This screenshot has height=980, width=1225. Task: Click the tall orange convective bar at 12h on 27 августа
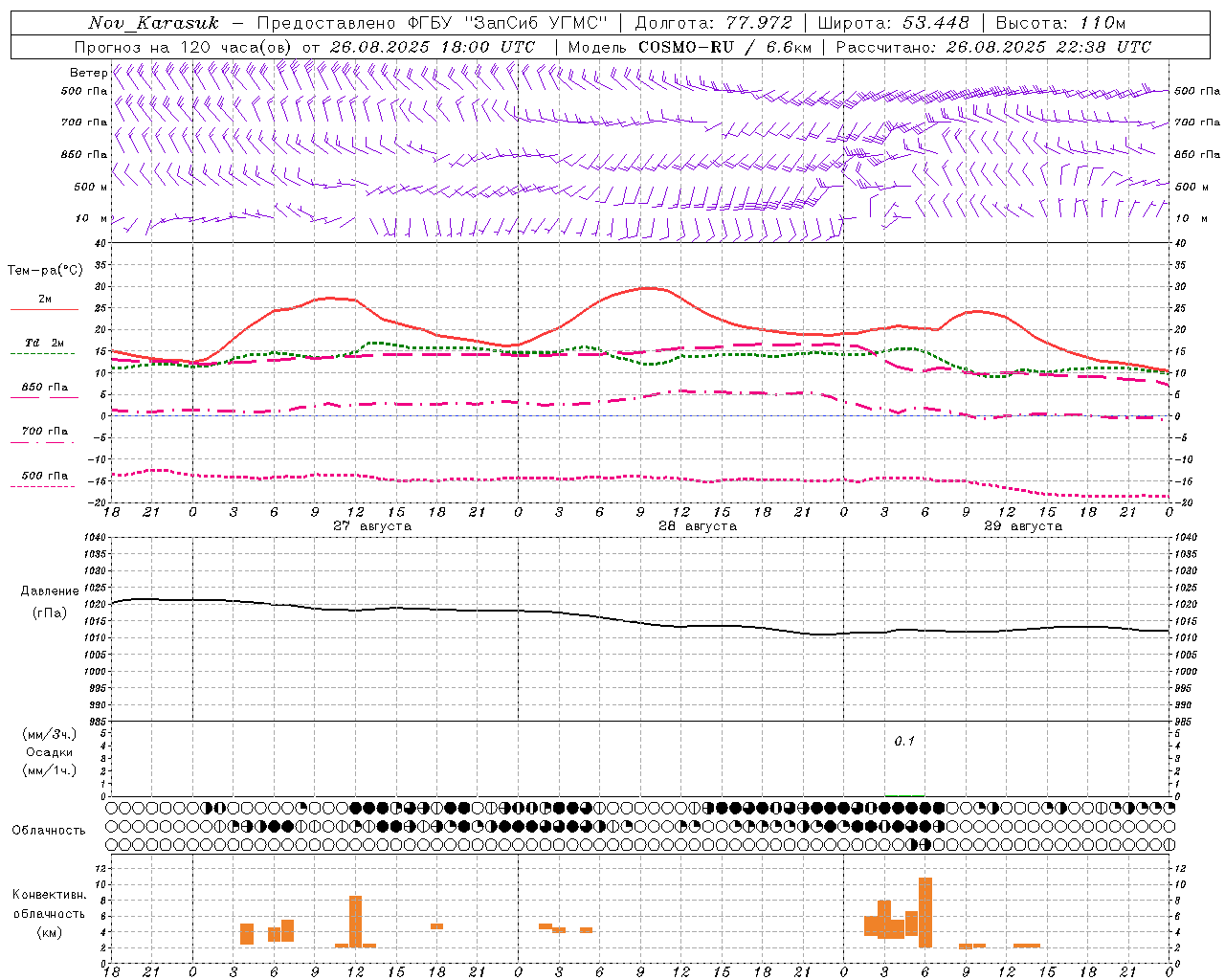(x=356, y=922)
